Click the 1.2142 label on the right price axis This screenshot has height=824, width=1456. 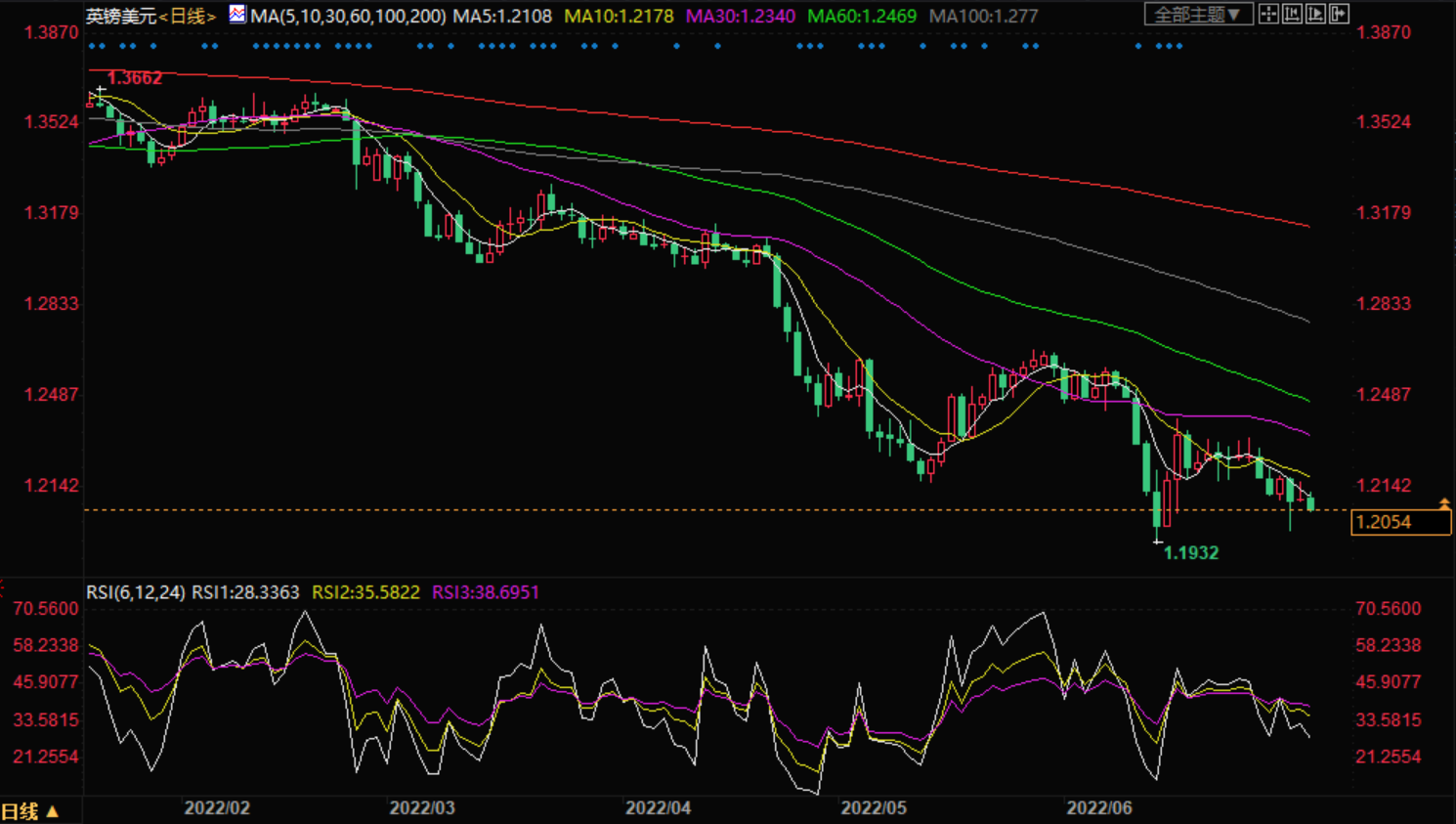pyautogui.click(x=1384, y=486)
